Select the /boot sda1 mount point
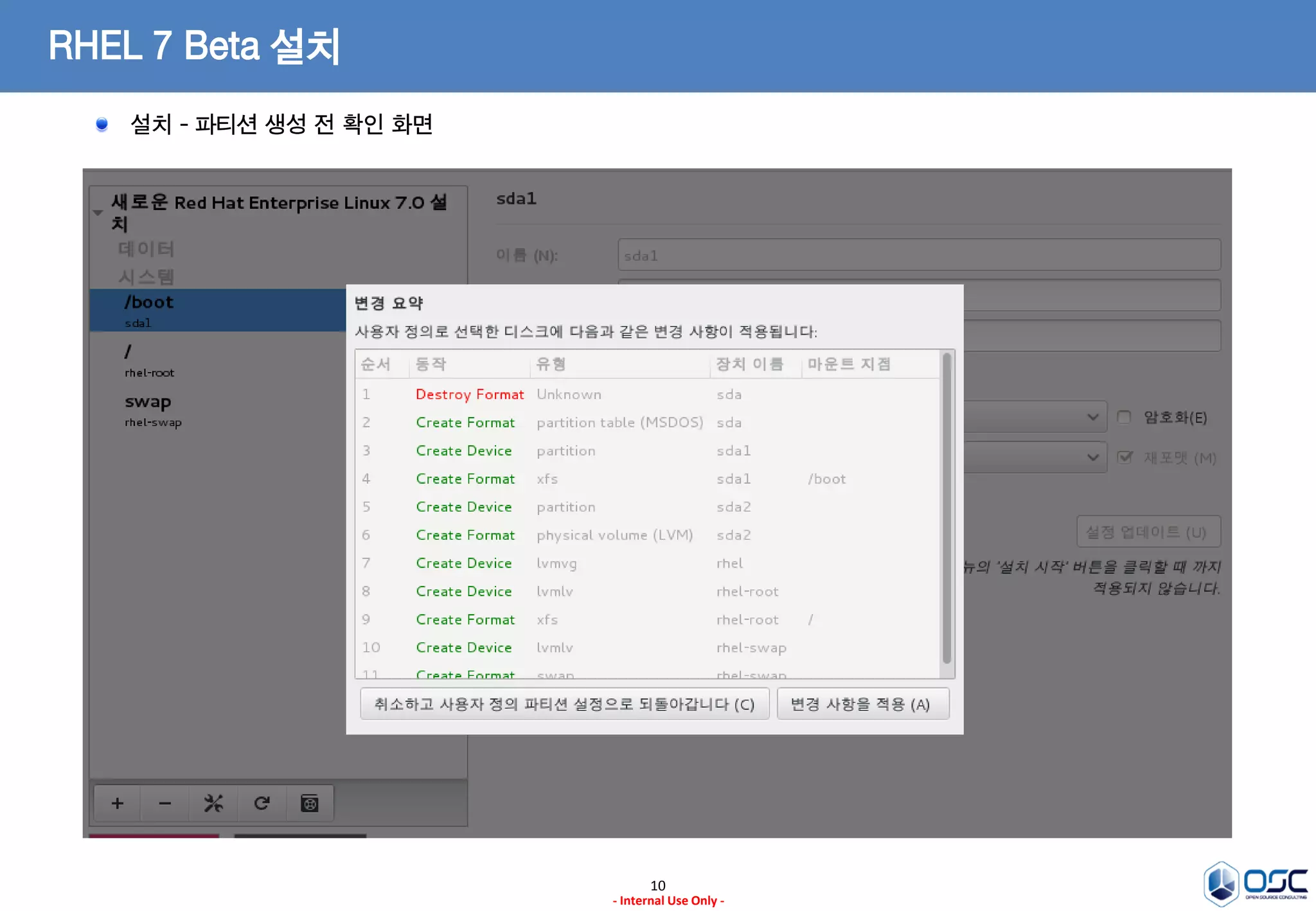 click(x=218, y=310)
